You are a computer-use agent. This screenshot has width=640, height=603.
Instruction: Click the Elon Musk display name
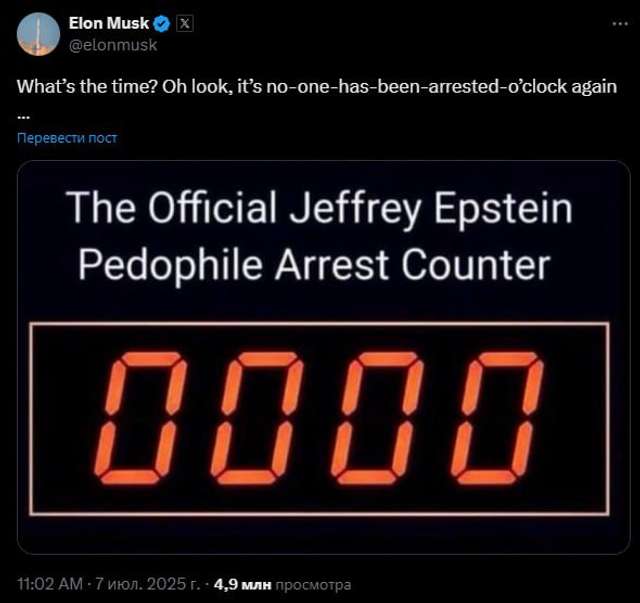click(109, 23)
